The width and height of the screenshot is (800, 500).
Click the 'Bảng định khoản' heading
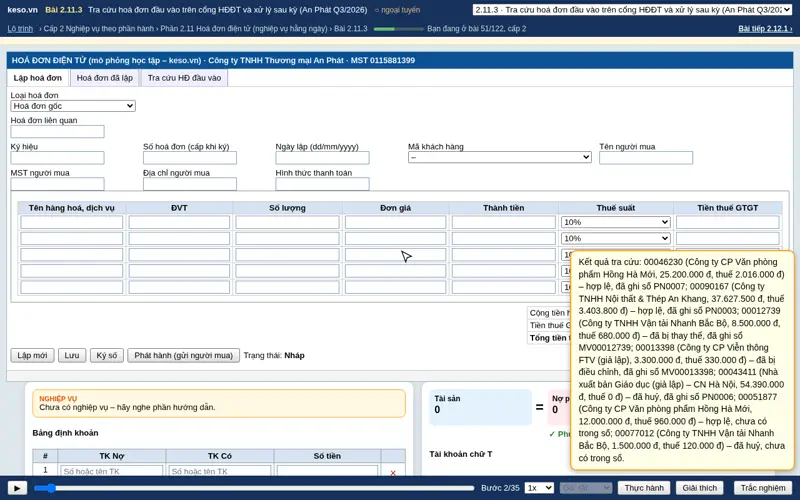click(x=65, y=433)
